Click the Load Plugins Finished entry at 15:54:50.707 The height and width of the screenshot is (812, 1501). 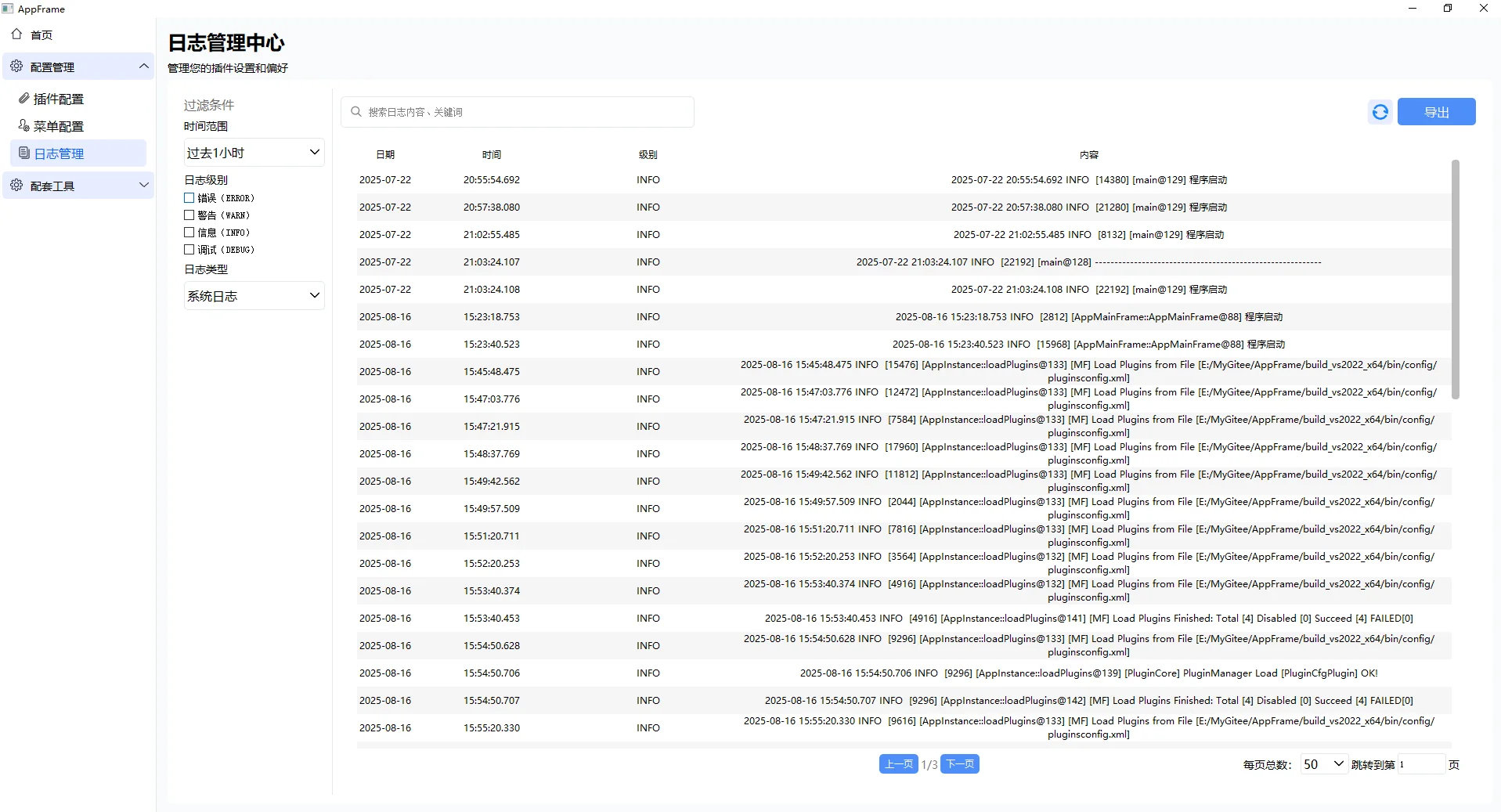click(904, 701)
